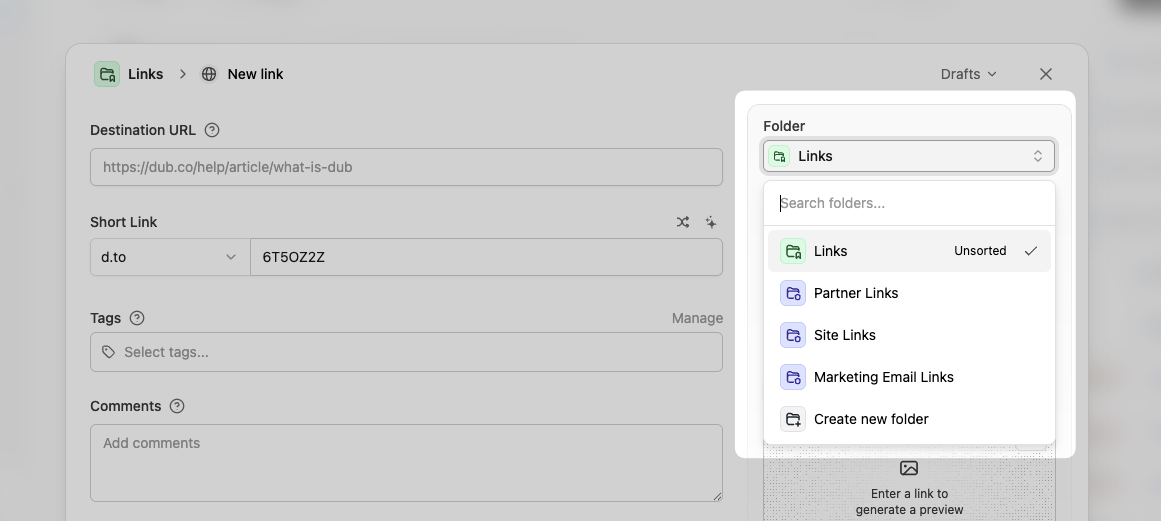This screenshot has height=521, width=1161.
Task: Click the Short Link label
Action: tap(124, 222)
